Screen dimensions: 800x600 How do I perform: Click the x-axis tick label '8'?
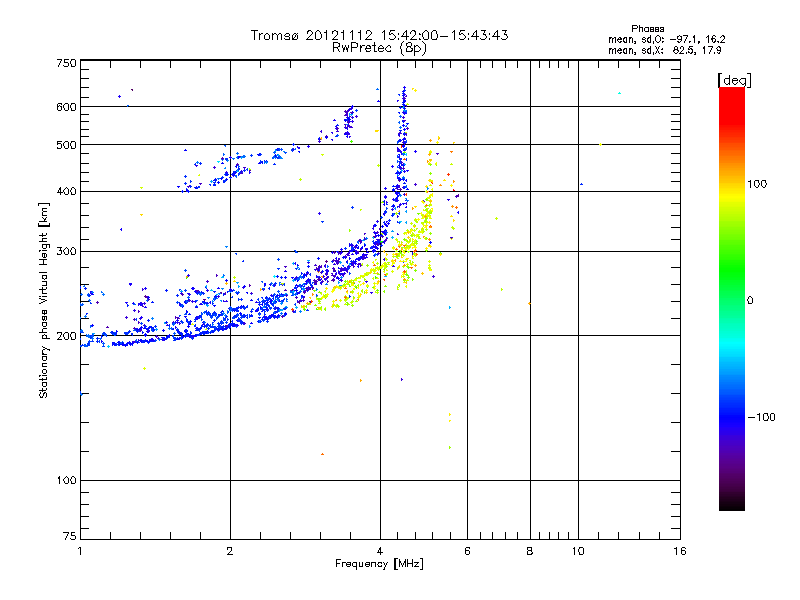530,551
